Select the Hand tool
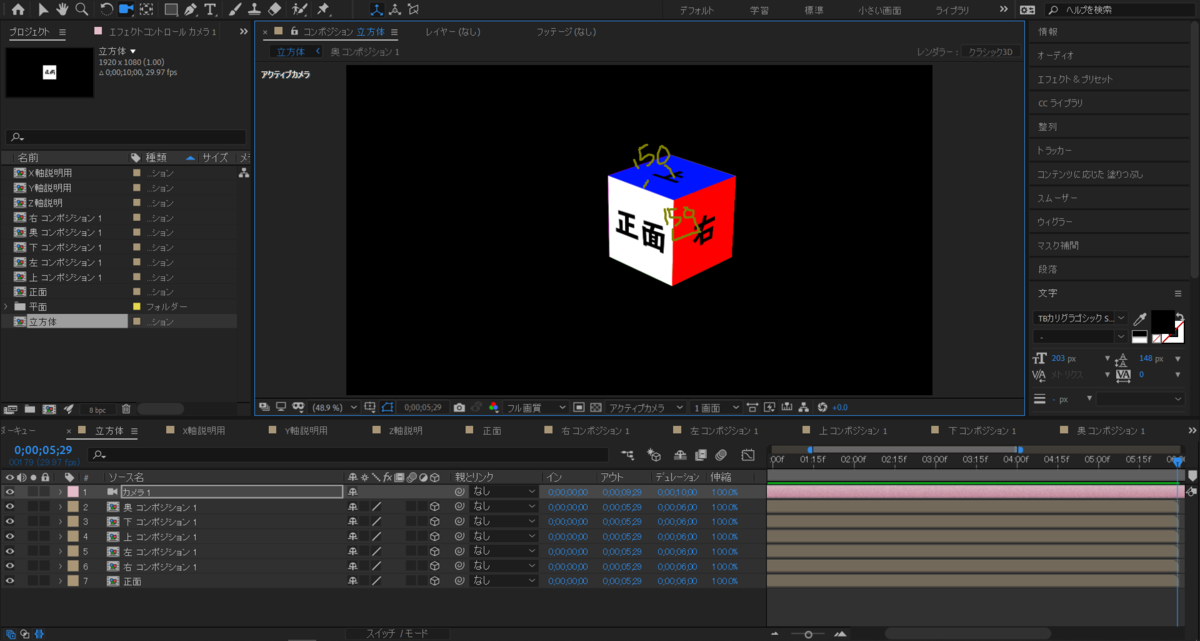Viewport: 1200px width, 641px height. 62,9
